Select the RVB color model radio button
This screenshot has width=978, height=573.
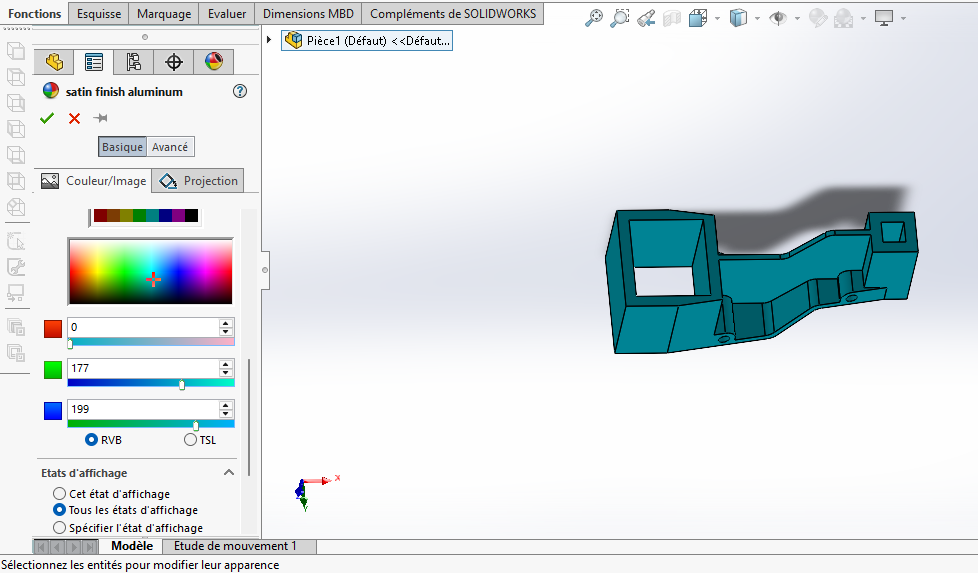point(92,439)
